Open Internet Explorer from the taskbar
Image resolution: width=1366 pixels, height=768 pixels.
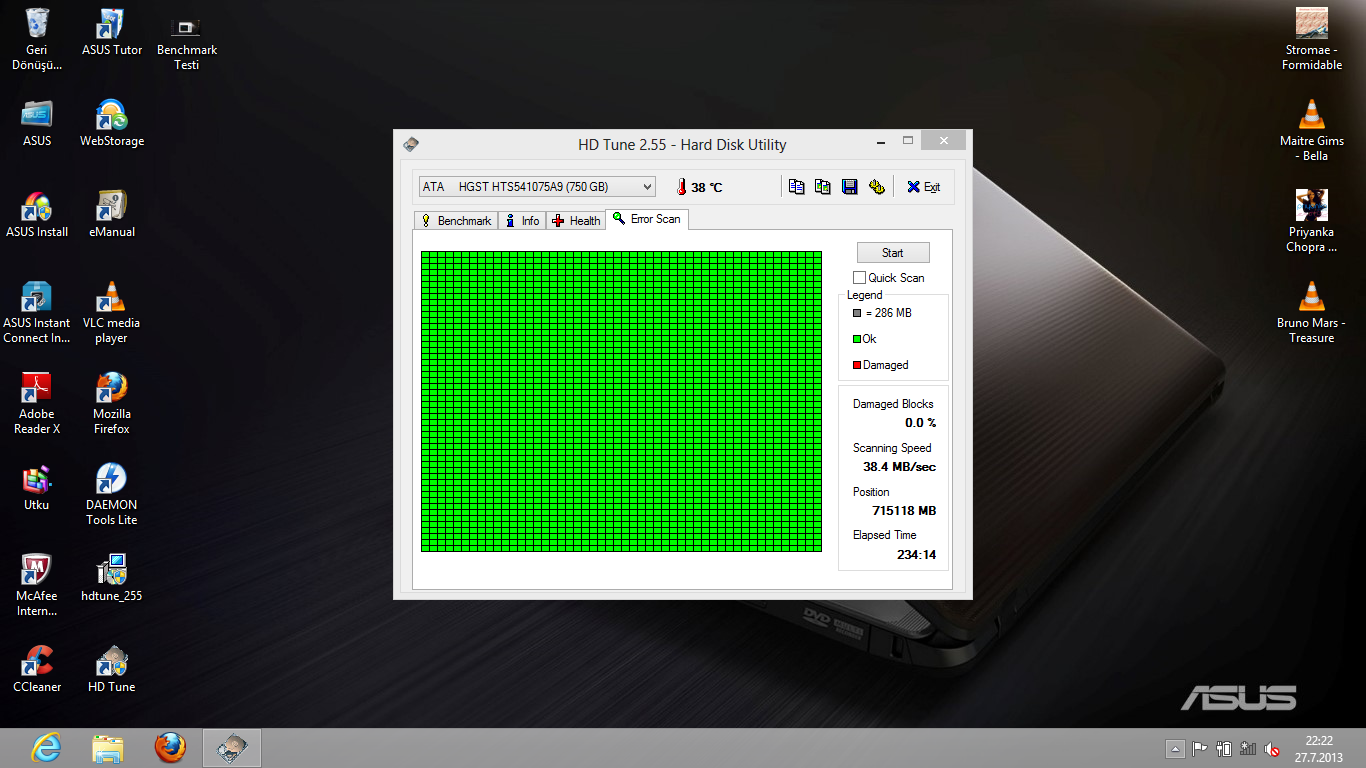coord(46,747)
